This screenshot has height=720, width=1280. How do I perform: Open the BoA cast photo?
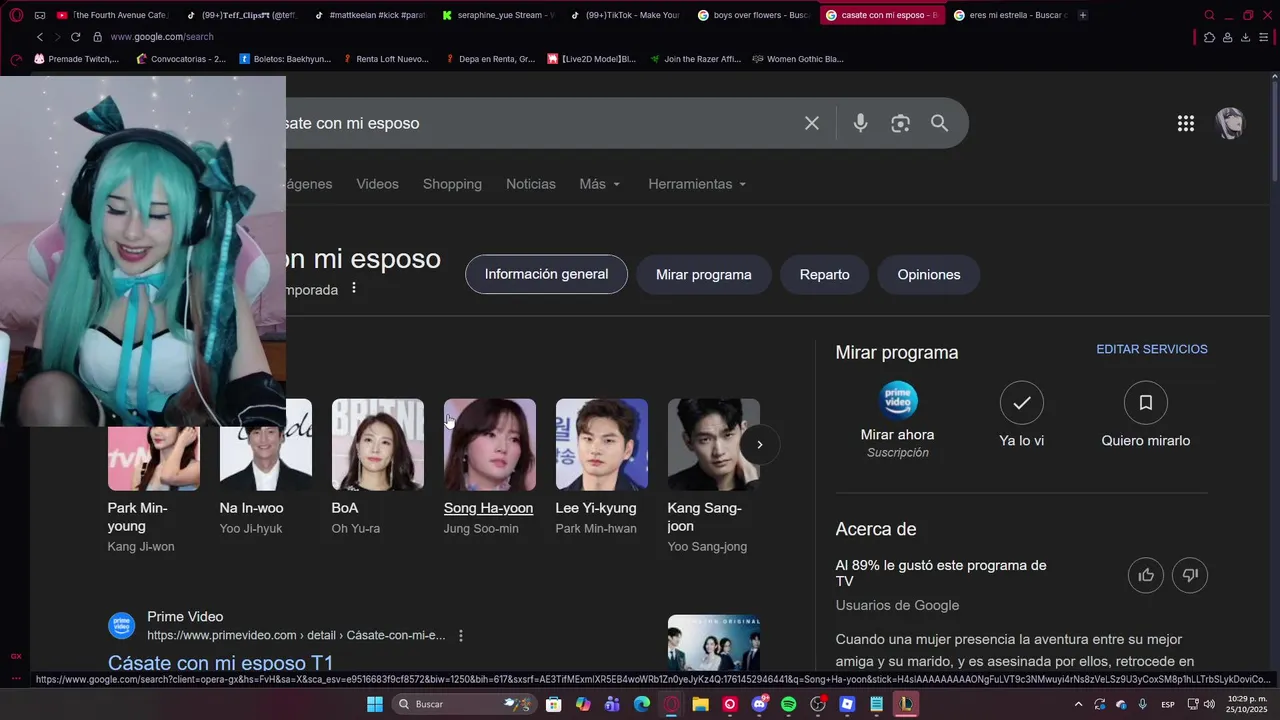[377, 444]
